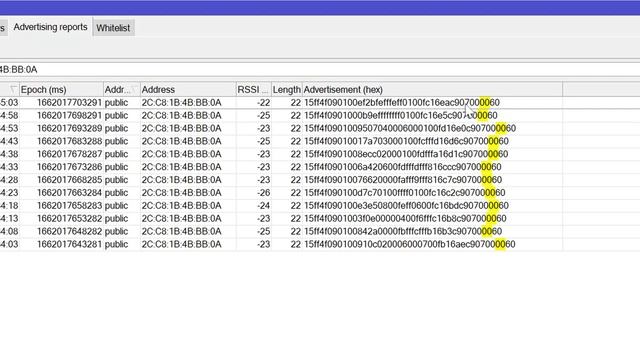This screenshot has width=640, height=360.
Task: Click the time cell ending 4:08
Action: [9, 231]
